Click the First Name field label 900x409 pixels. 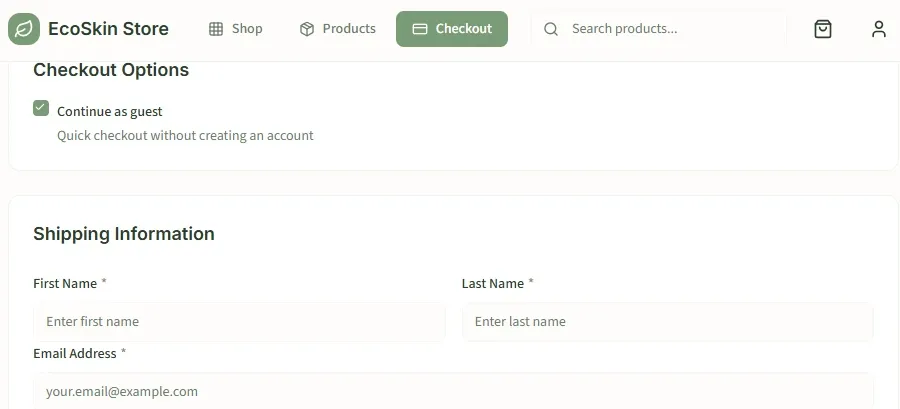pos(65,283)
